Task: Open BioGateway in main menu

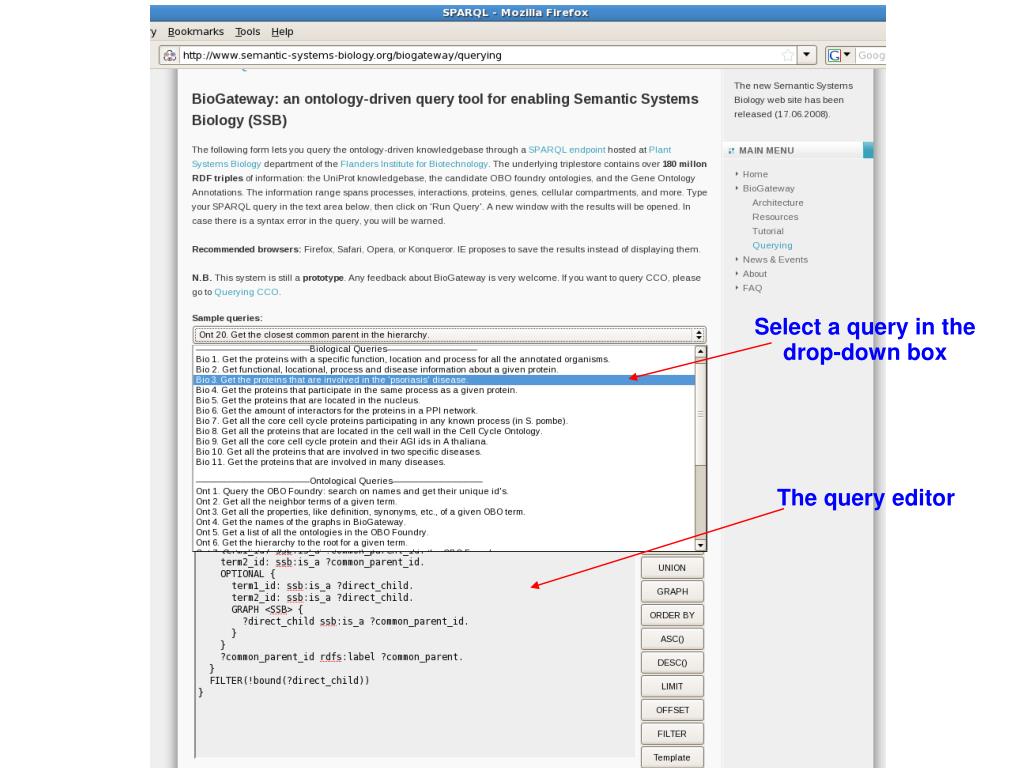Action: click(769, 189)
